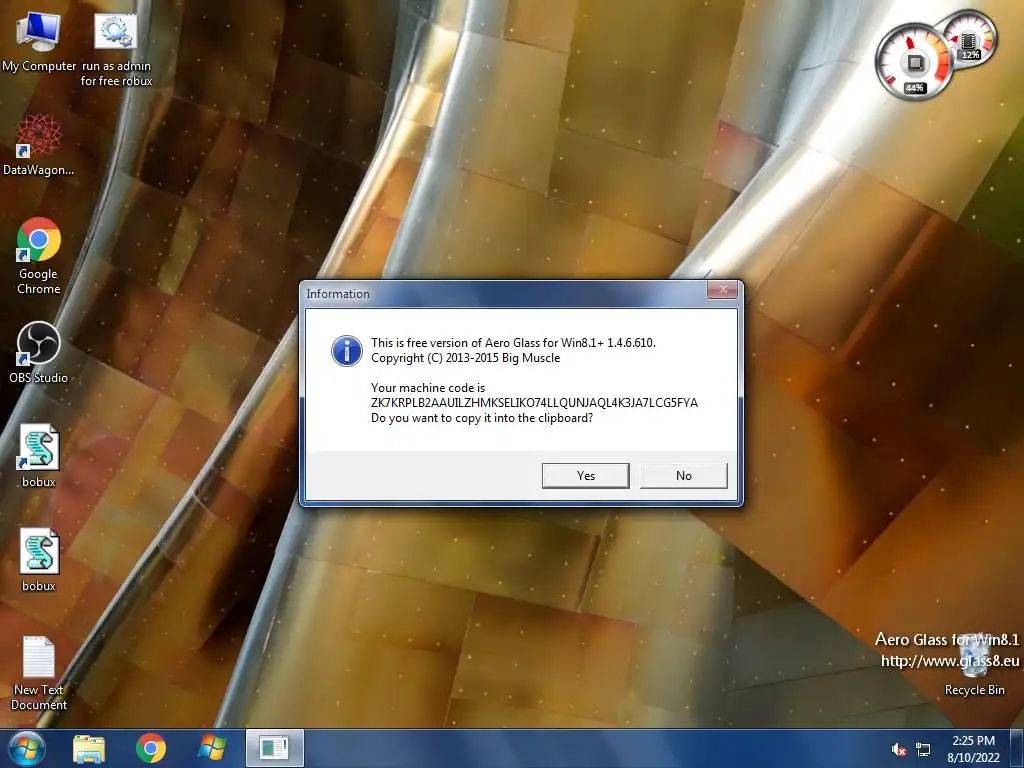Screen dimensions: 1024x768
Task: Open the My Computer desktop icon
Action: [39, 42]
